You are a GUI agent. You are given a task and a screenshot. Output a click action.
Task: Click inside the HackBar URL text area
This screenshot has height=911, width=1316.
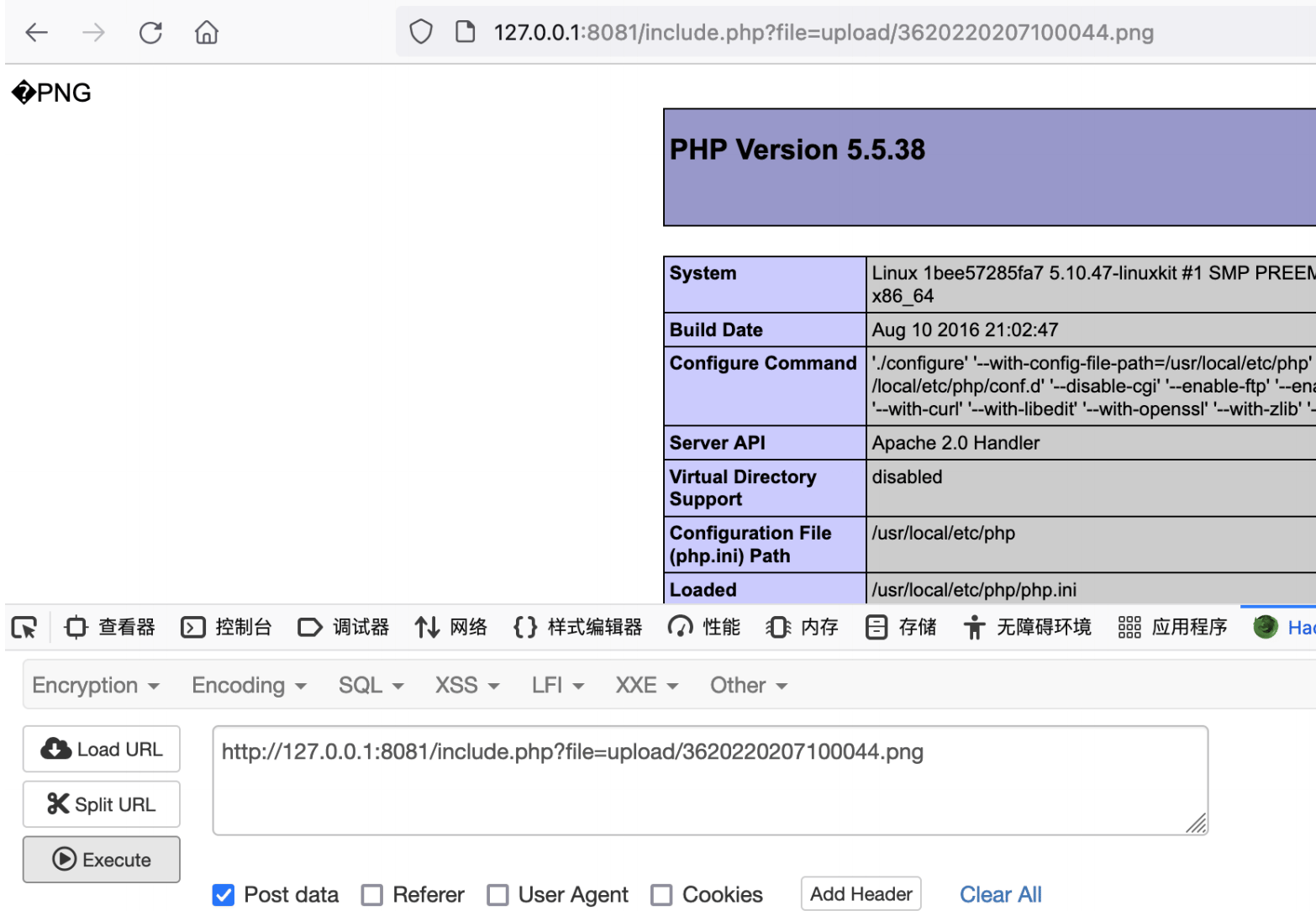tap(710, 781)
